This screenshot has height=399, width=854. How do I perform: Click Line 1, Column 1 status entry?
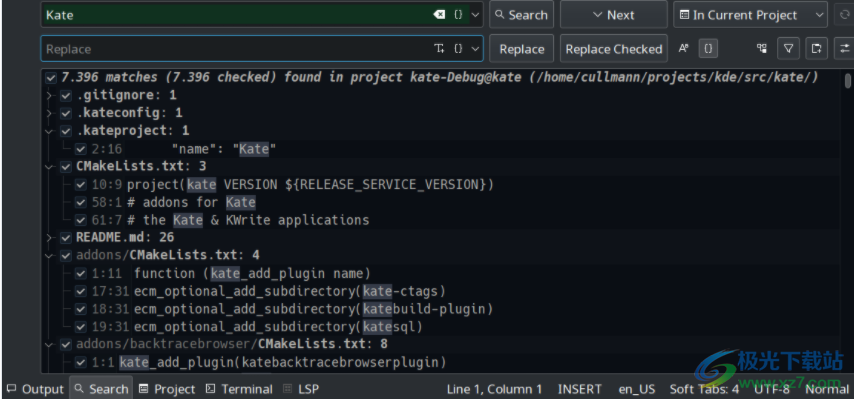(494, 389)
